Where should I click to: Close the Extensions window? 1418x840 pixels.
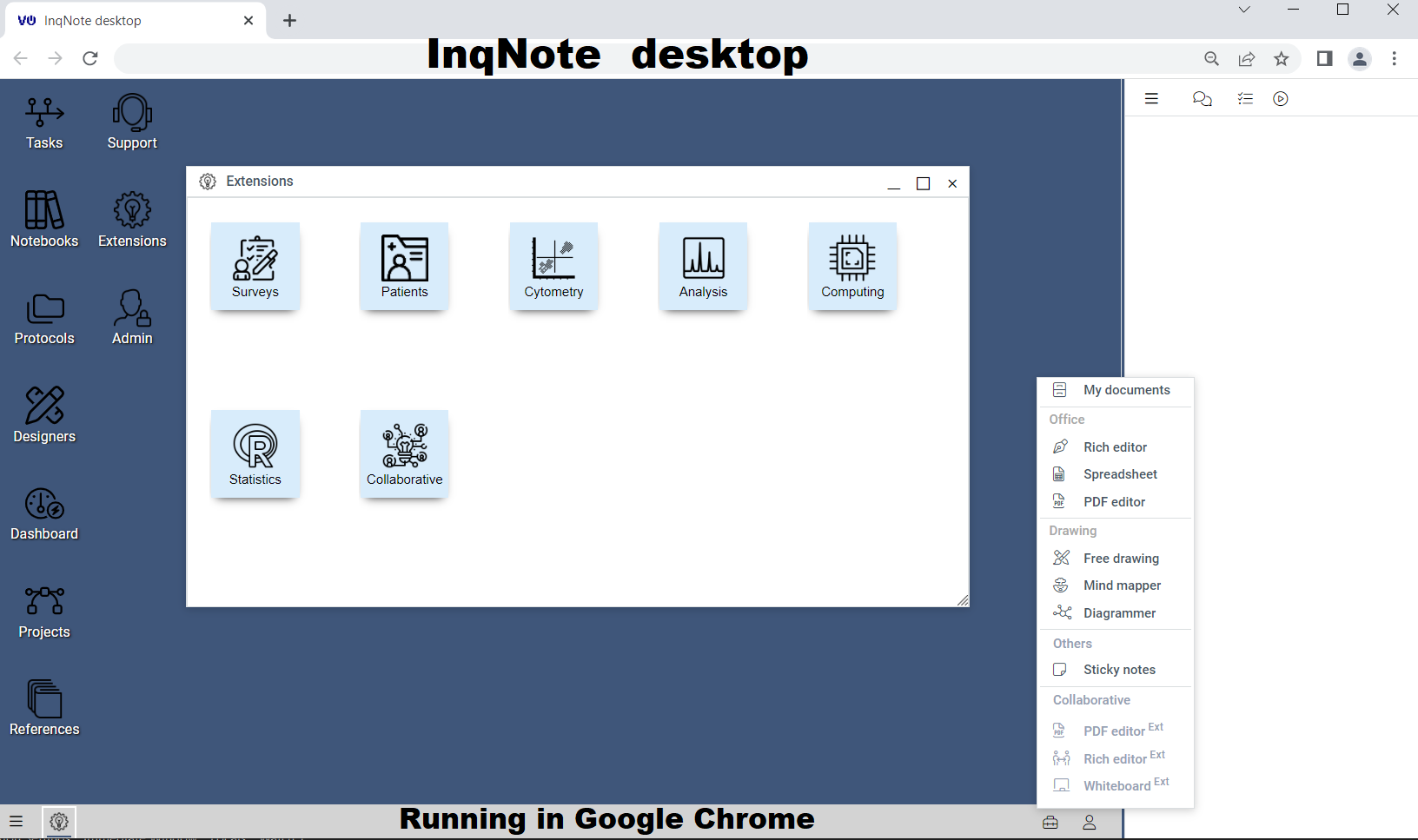coord(952,183)
